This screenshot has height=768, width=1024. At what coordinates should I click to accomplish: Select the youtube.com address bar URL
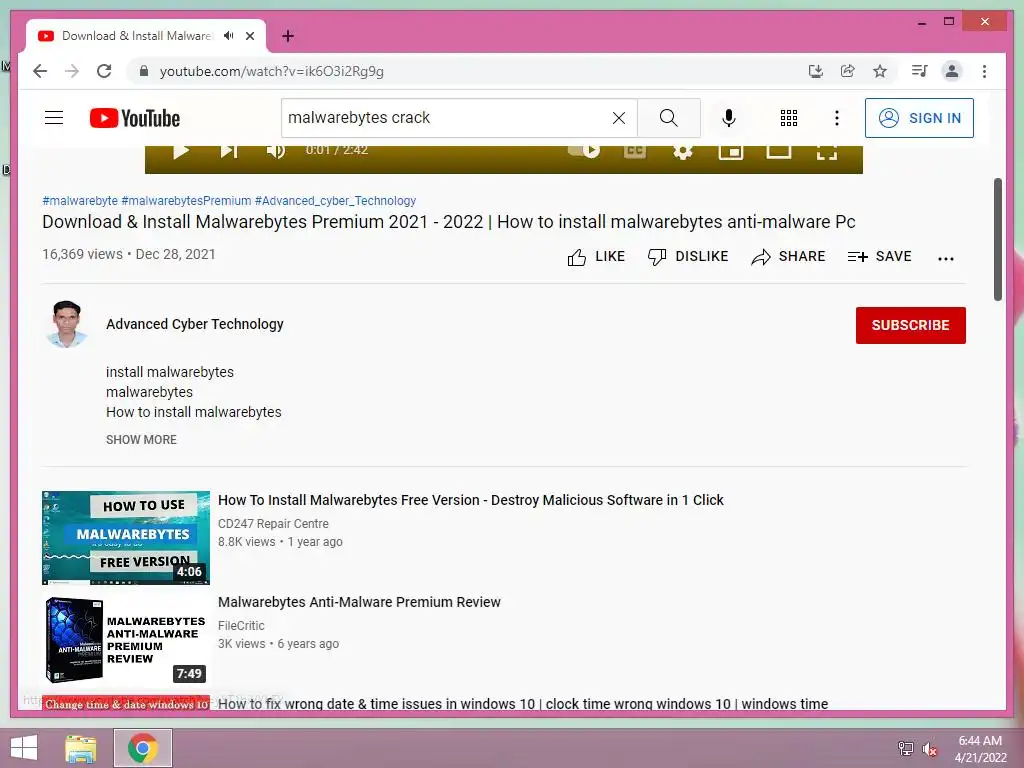click(271, 71)
